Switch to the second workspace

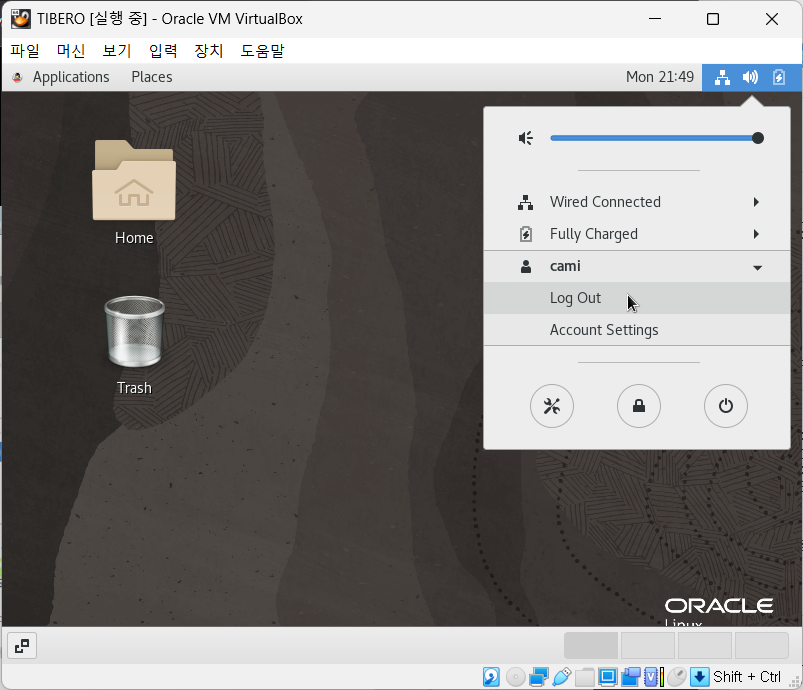point(648,645)
